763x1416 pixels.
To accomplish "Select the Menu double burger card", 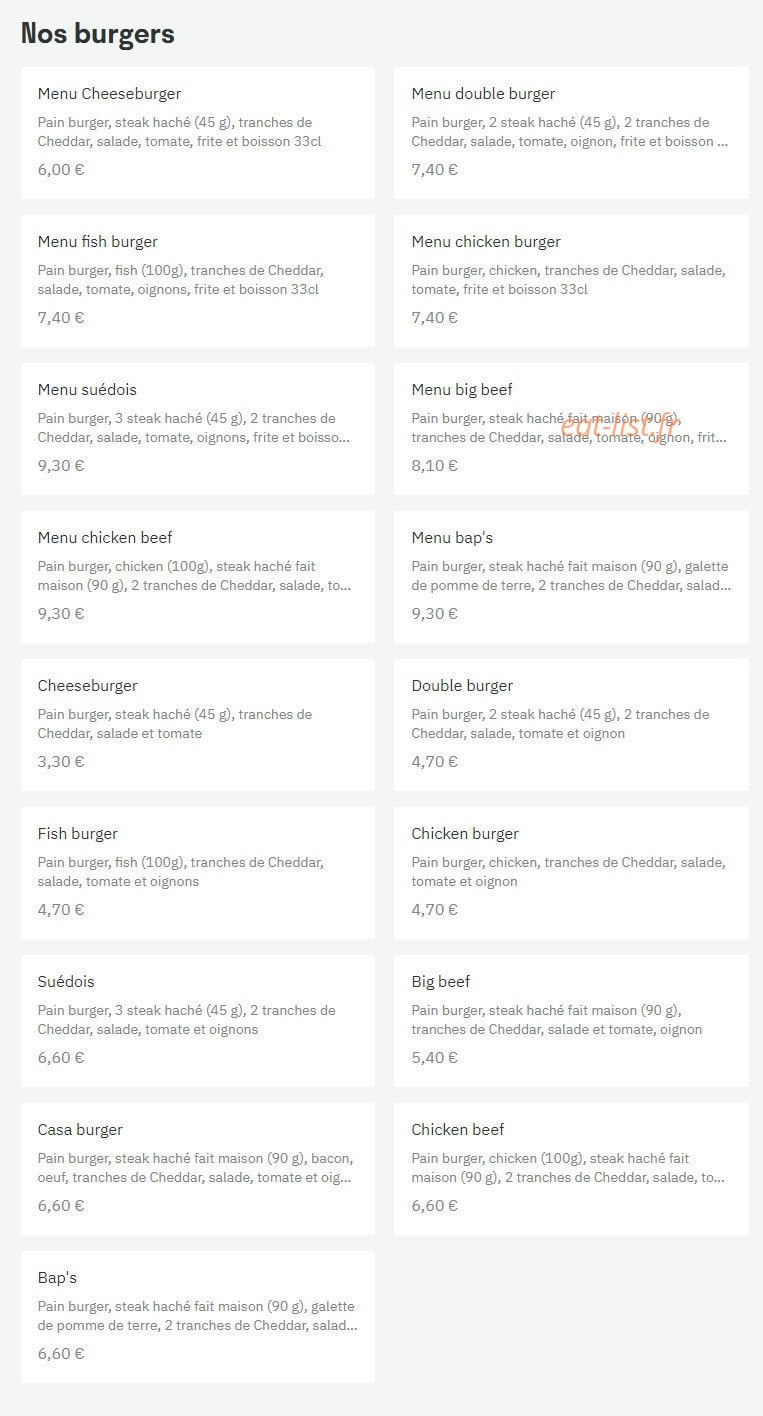I will point(571,133).
